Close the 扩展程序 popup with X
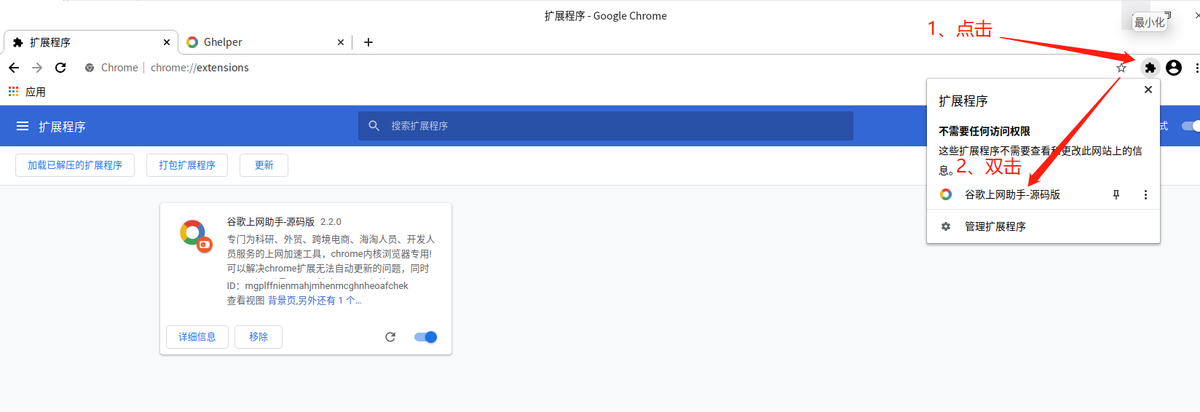 coord(1148,90)
